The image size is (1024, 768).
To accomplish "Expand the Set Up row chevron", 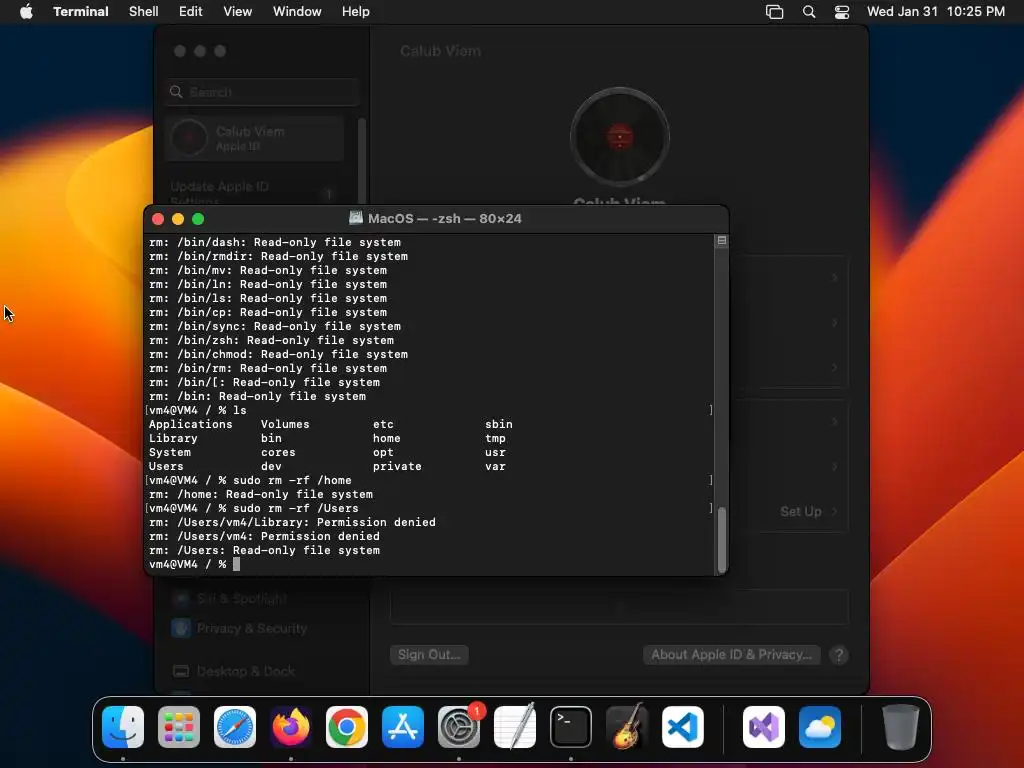I will click(835, 511).
